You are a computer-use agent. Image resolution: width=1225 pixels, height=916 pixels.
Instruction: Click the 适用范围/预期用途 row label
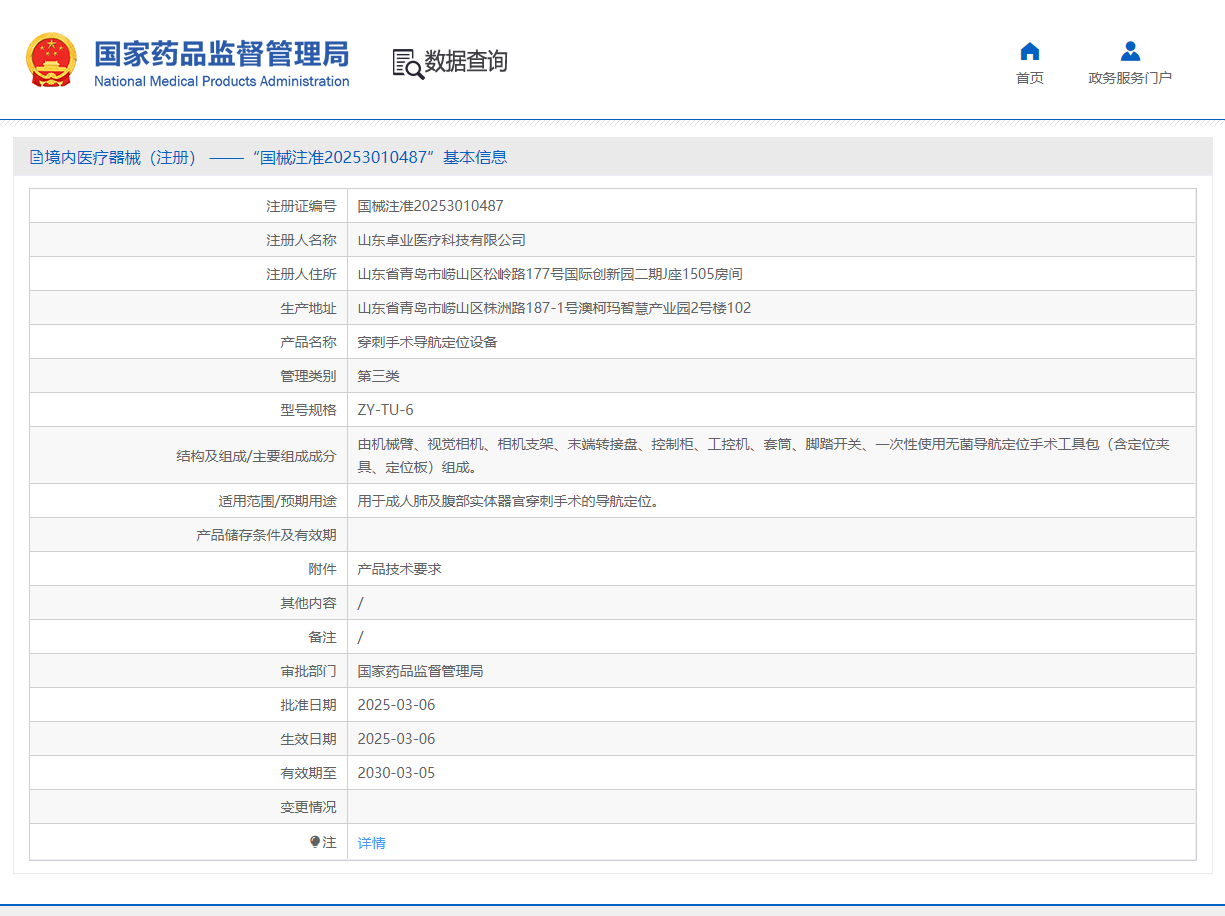277,501
